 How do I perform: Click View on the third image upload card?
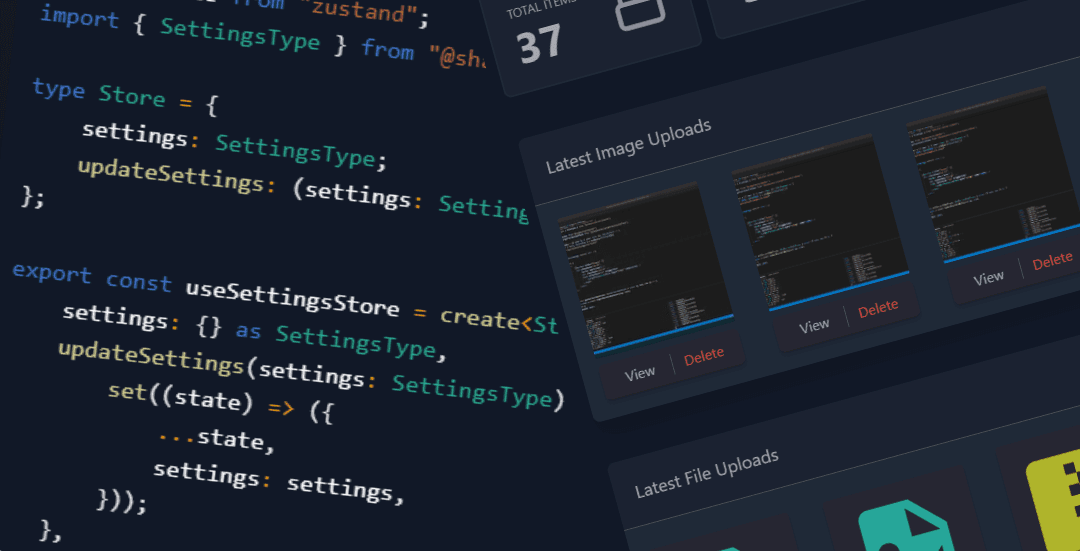coord(988,278)
